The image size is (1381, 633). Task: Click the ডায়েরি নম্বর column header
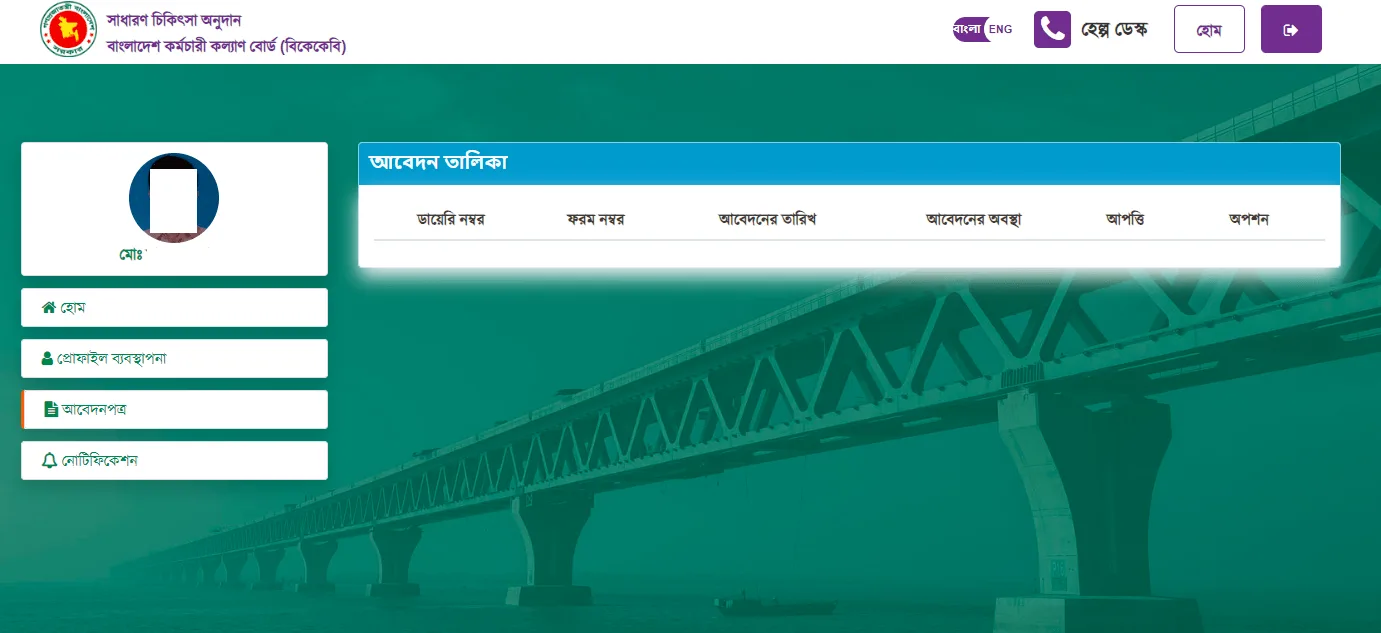[451, 219]
